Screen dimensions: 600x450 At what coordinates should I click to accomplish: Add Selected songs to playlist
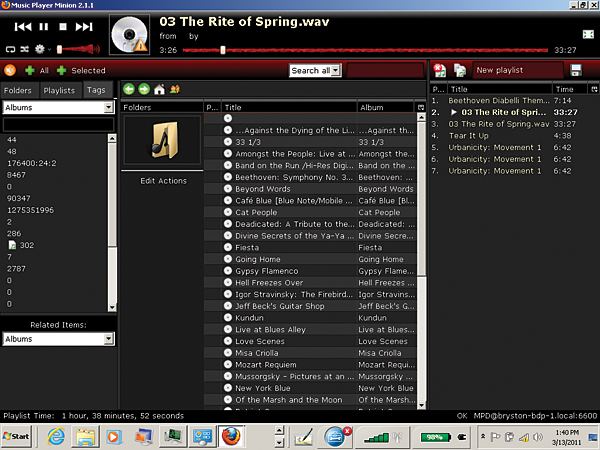tap(81, 70)
